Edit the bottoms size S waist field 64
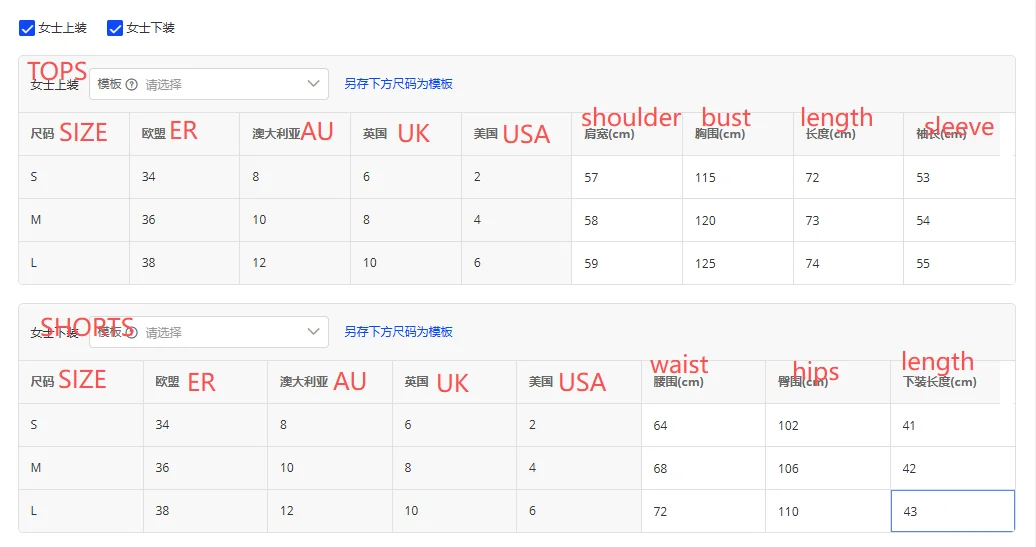The image size is (1036, 547). [703, 426]
